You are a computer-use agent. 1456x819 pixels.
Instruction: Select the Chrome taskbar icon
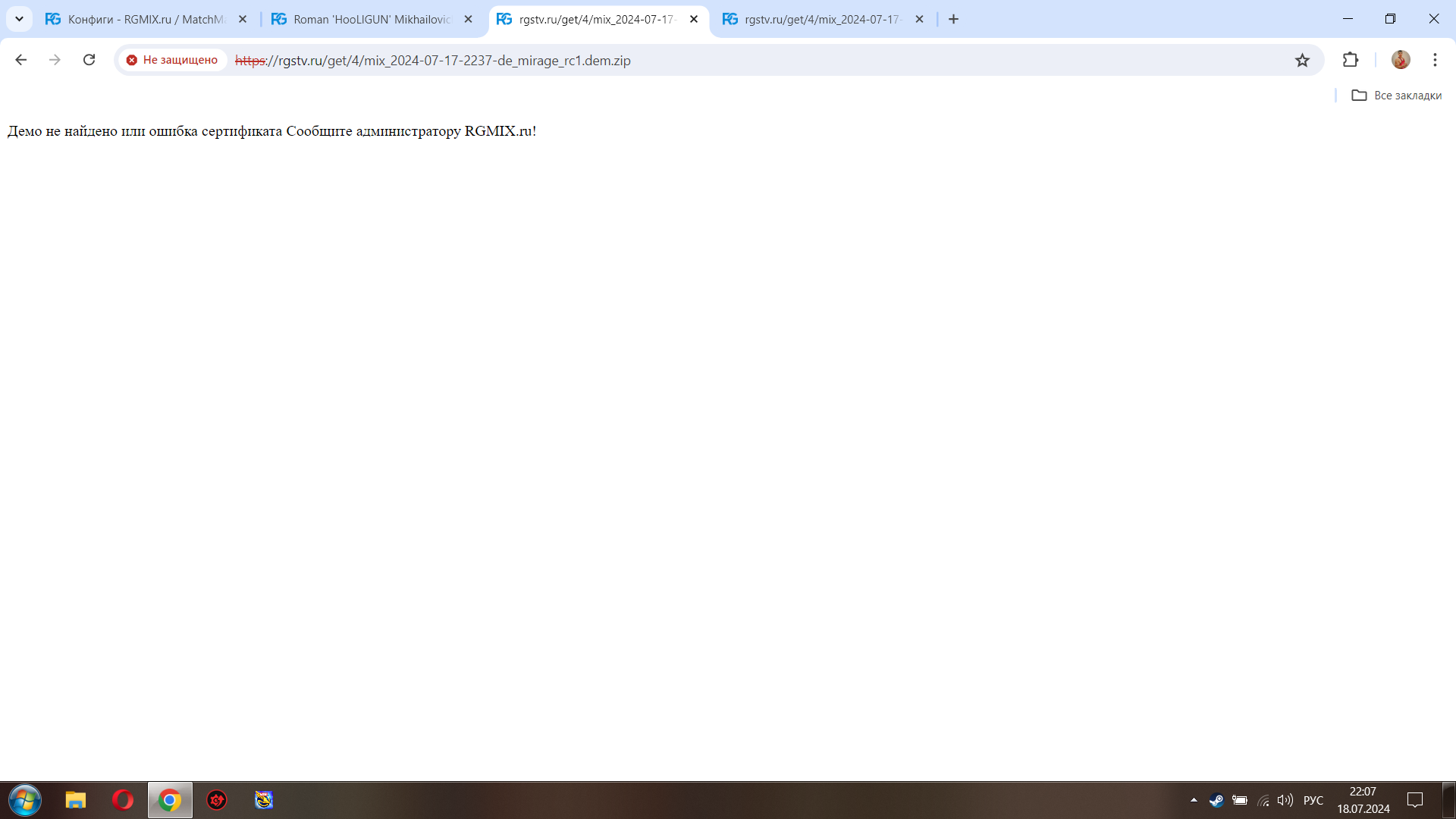click(x=170, y=800)
